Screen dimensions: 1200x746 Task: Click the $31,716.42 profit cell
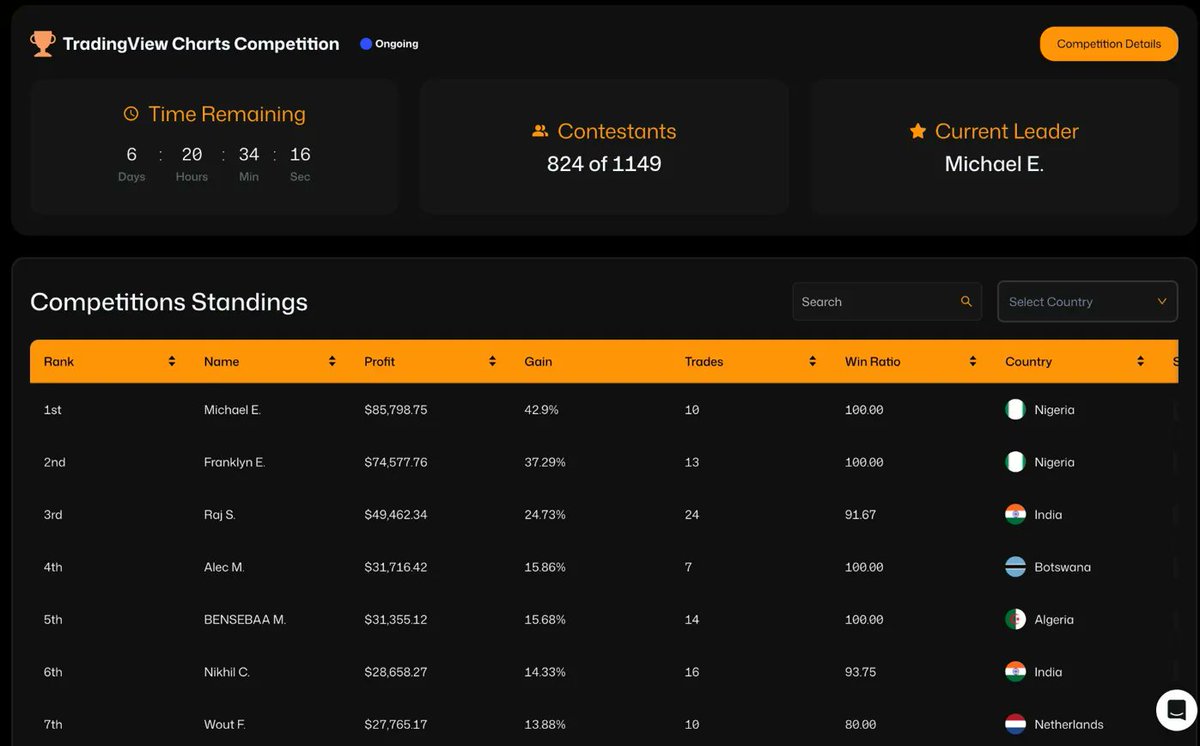click(396, 567)
